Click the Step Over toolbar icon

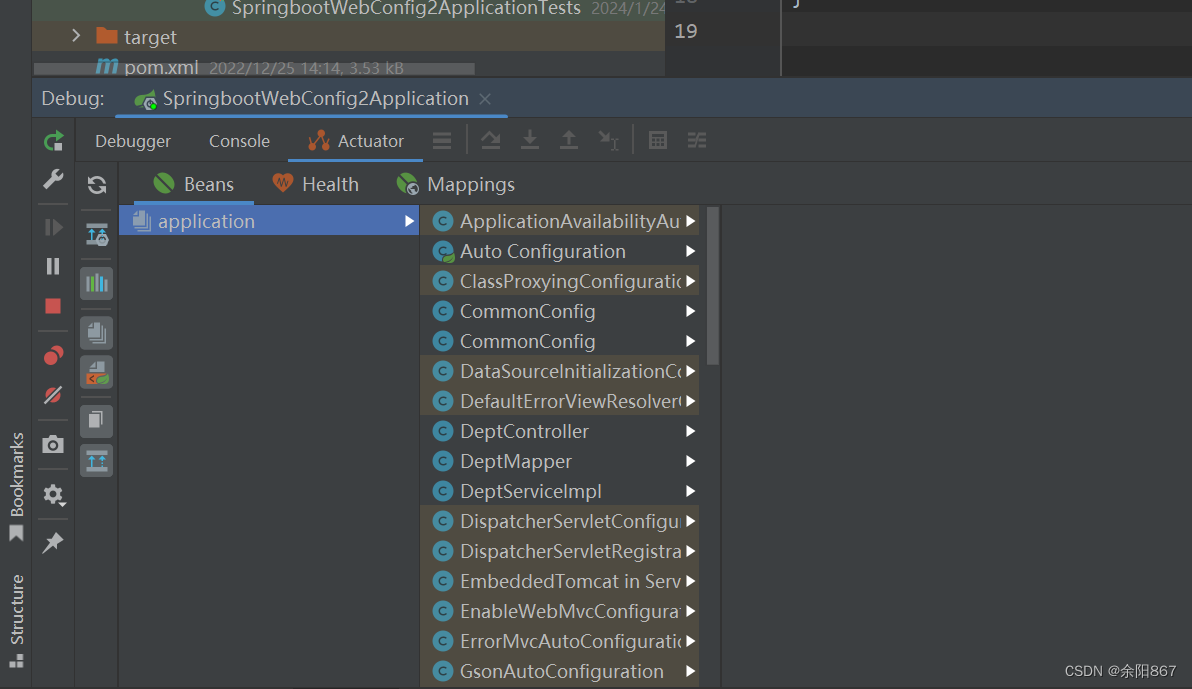coord(491,141)
